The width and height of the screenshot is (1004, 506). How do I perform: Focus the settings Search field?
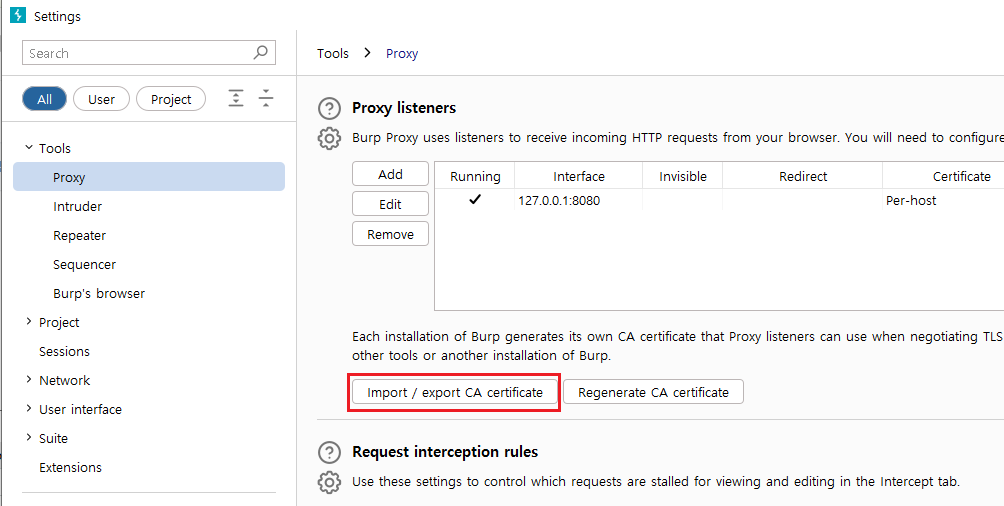[x=149, y=53]
